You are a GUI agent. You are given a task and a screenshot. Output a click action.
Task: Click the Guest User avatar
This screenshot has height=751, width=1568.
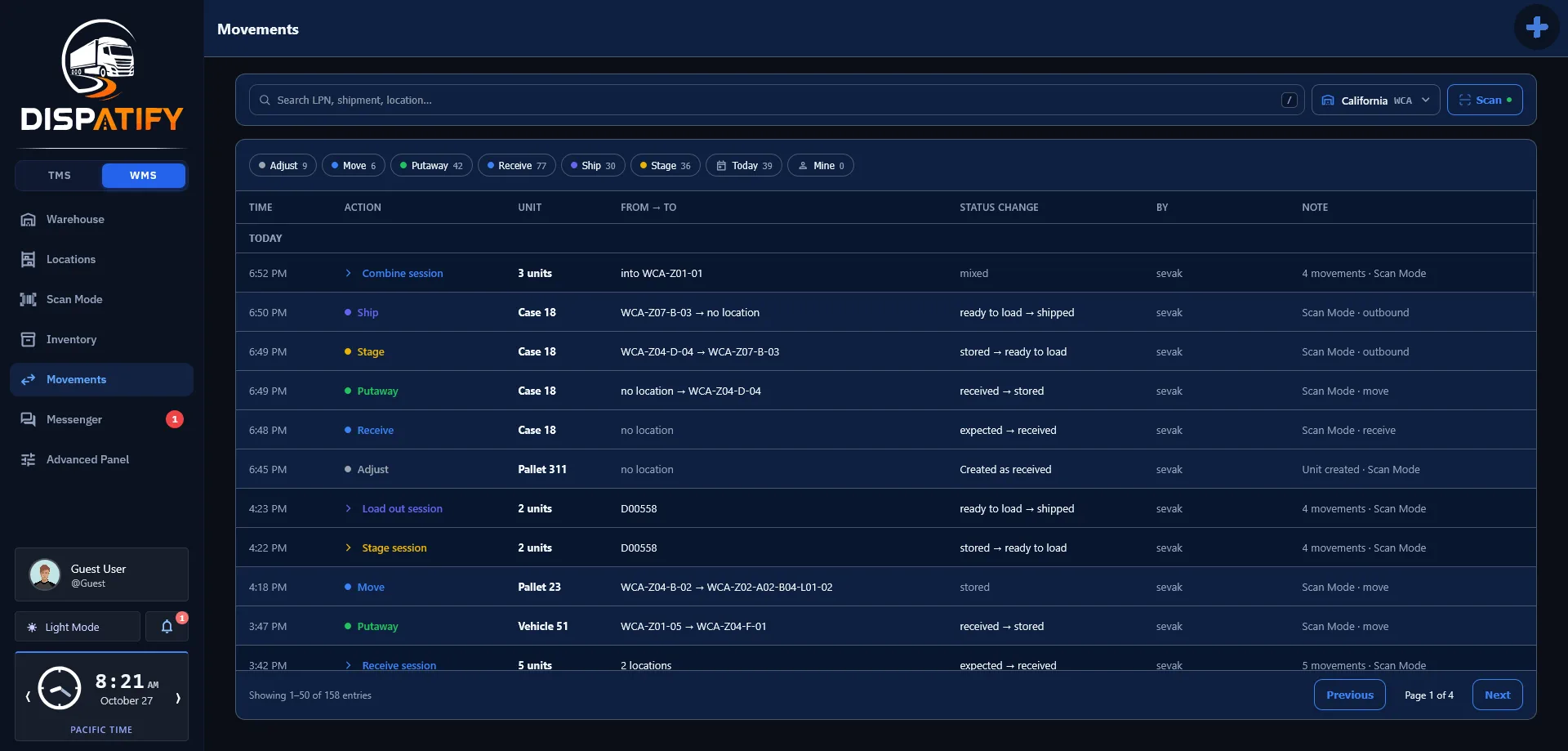point(45,574)
